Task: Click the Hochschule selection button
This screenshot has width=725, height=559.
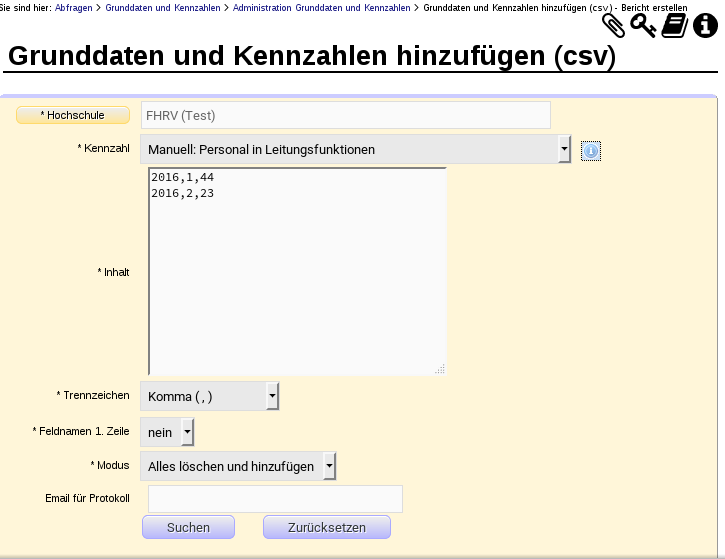Action: tap(73, 115)
